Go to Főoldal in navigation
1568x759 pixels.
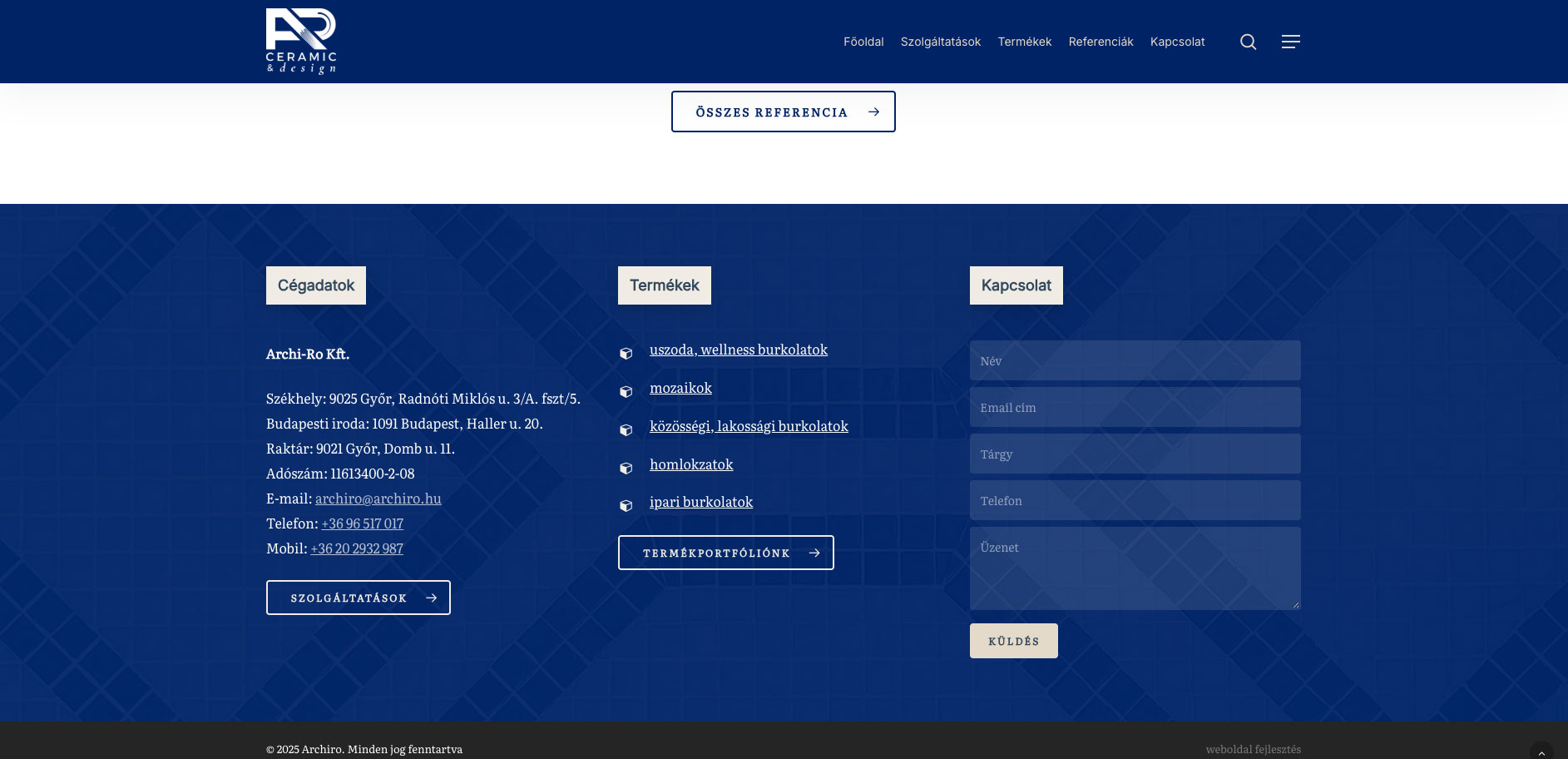coord(863,42)
